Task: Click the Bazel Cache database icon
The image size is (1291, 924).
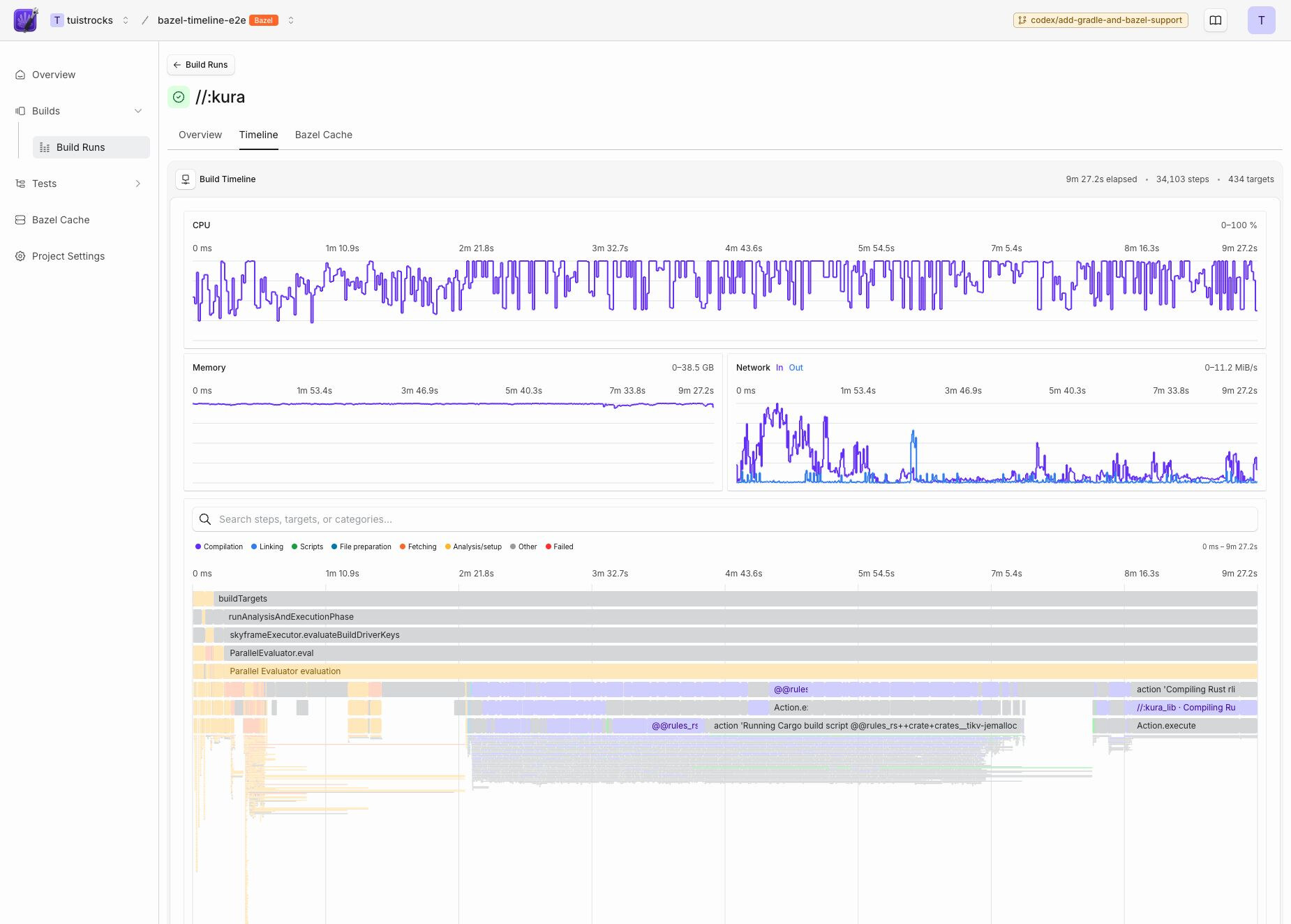Action: [x=20, y=220]
